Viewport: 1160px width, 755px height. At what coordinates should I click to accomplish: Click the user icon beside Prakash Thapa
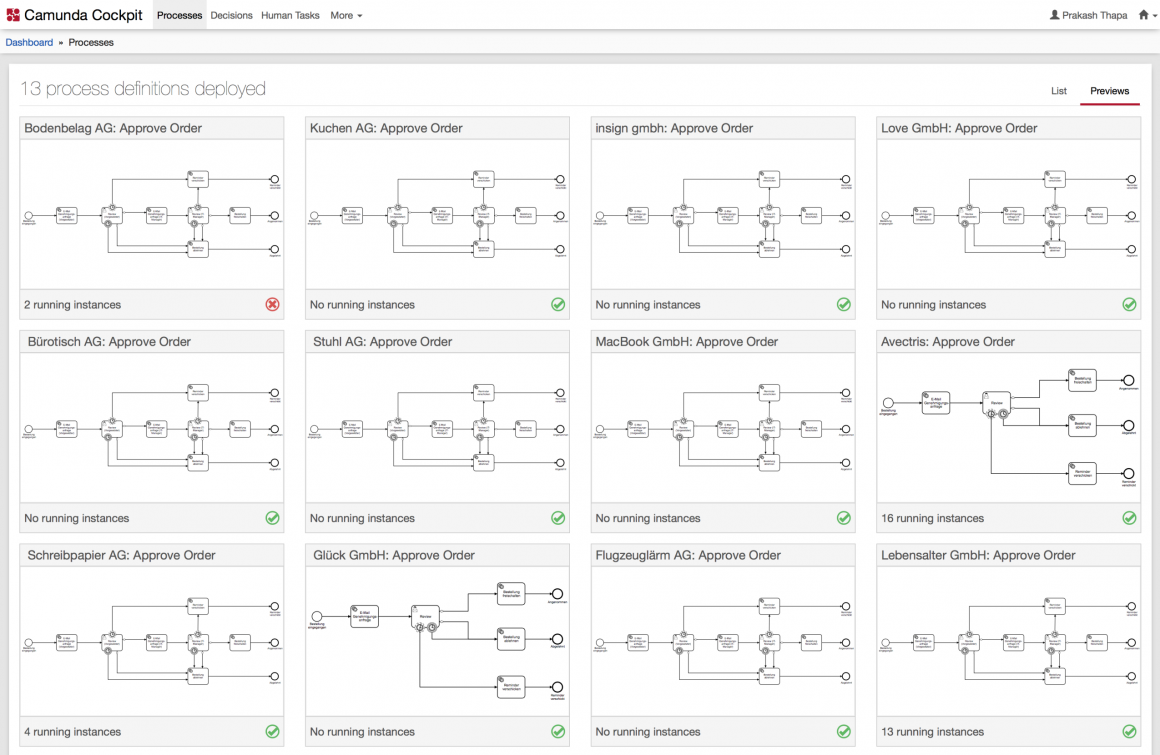pyautogui.click(x=1054, y=15)
